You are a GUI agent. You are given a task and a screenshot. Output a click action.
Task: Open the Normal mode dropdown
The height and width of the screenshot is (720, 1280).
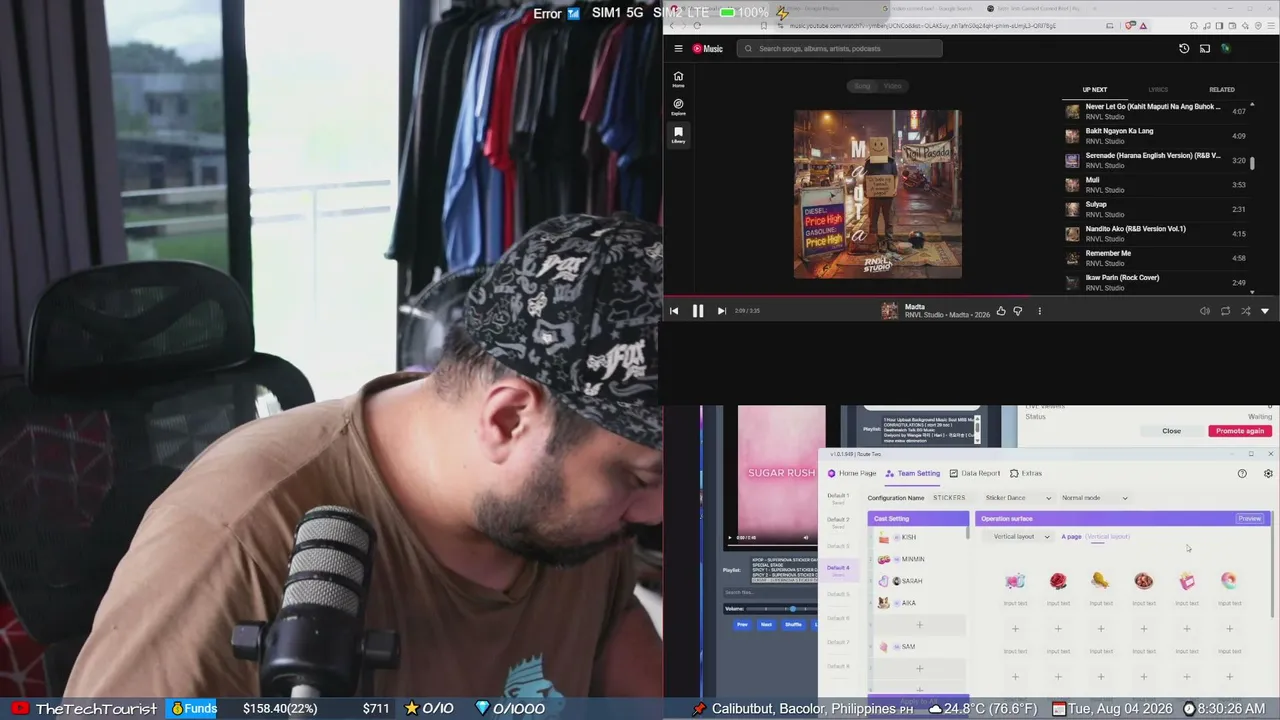(1094, 498)
